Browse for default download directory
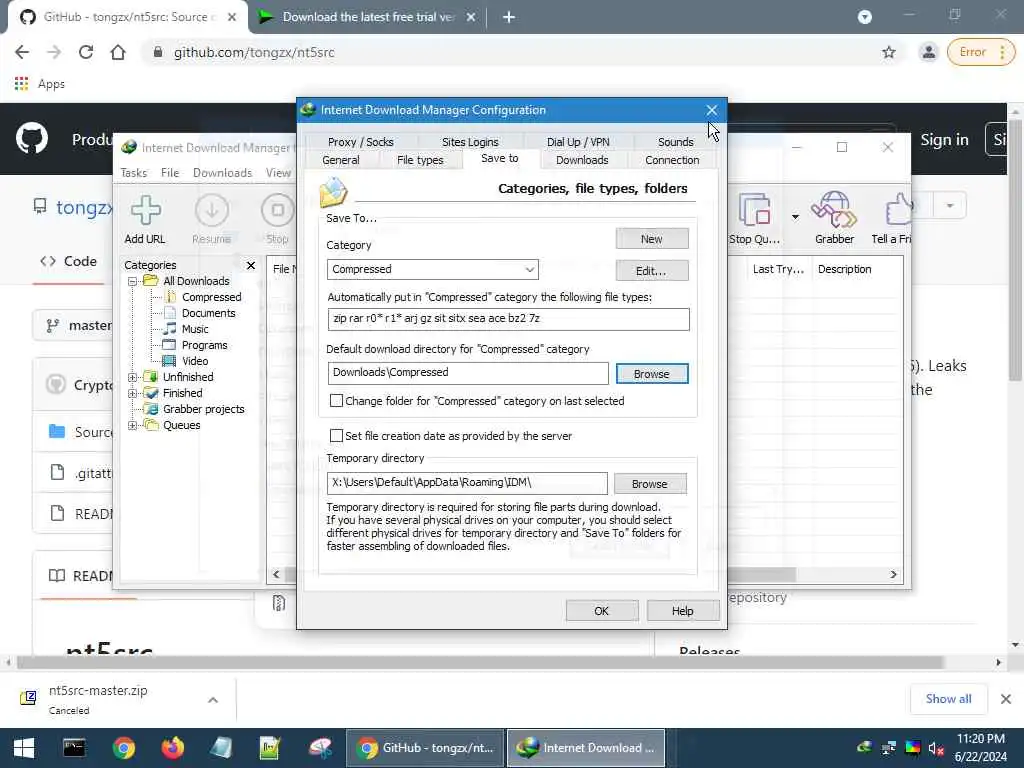Image resolution: width=1024 pixels, height=768 pixels. 652,374
